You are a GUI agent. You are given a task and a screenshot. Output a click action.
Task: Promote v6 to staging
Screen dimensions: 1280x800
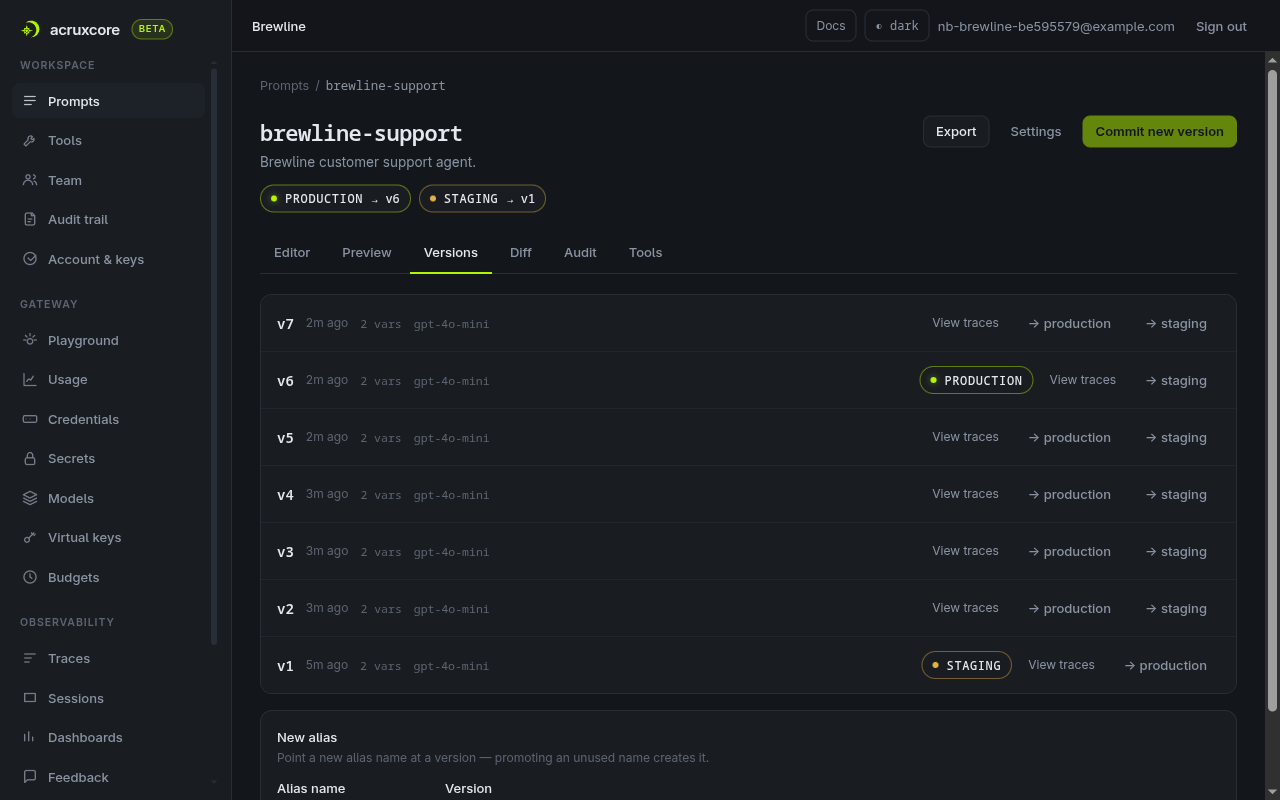click(1177, 381)
